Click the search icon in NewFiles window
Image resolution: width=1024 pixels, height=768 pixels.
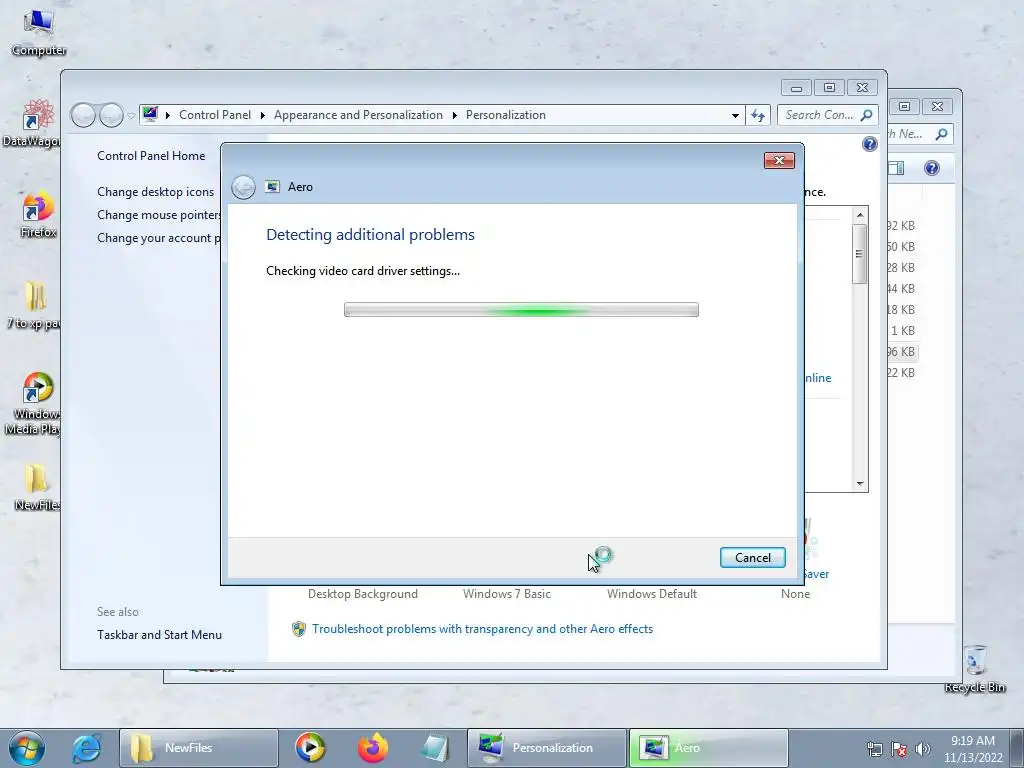[x=941, y=134]
